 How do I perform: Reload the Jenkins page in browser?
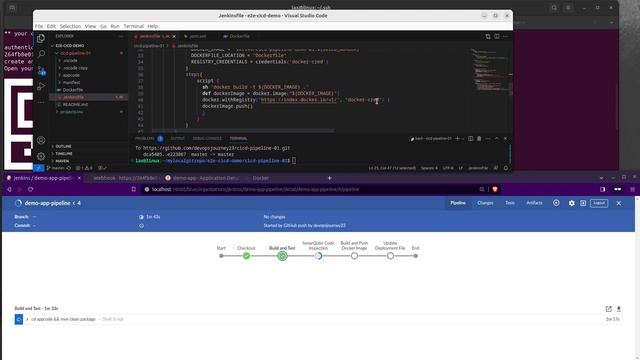(x=31, y=189)
